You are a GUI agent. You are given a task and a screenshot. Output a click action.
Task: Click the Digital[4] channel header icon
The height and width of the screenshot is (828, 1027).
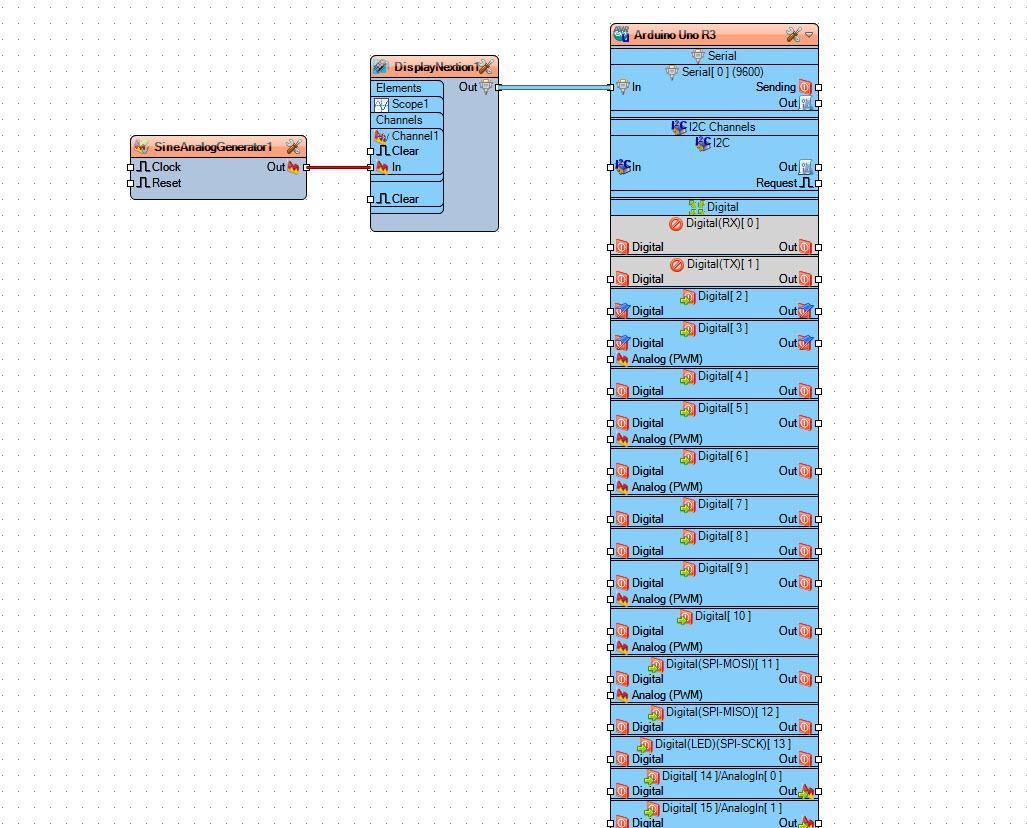pos(687,377)
